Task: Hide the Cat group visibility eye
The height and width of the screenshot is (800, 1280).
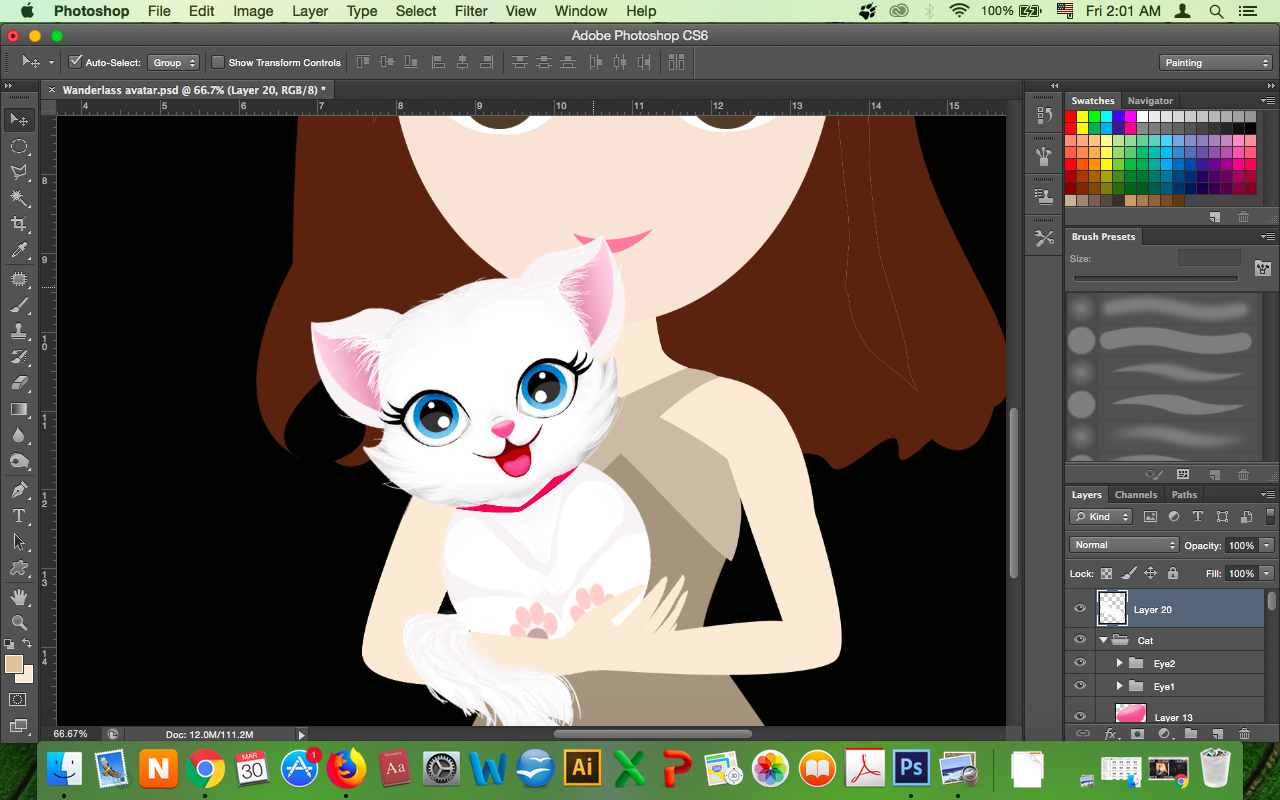Action: (1080, 640)
